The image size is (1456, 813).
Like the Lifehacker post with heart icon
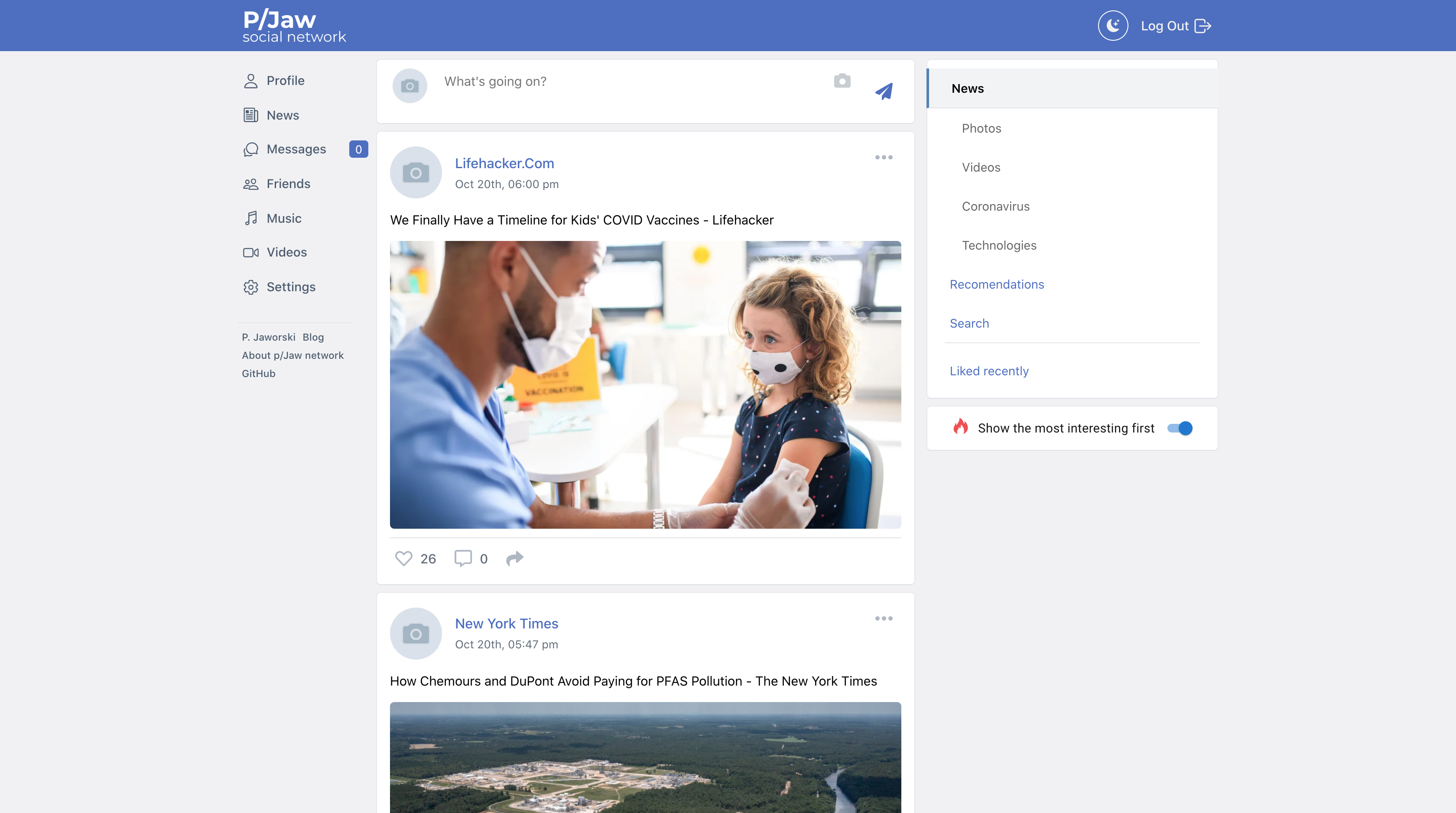pyautogui.click(x=403, y=559)
